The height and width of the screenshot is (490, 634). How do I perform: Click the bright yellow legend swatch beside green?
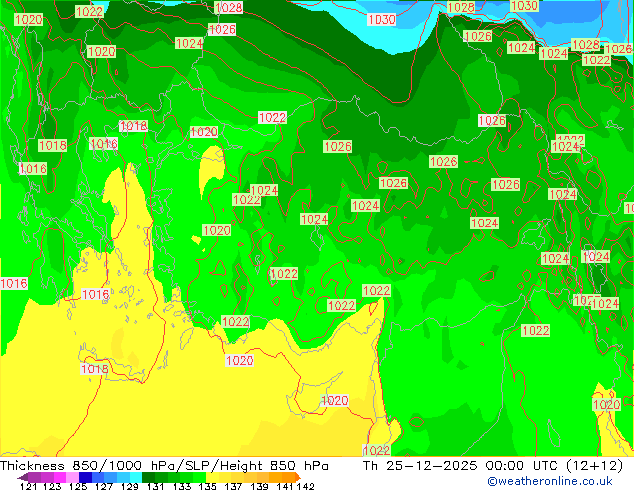pos(212,477)
